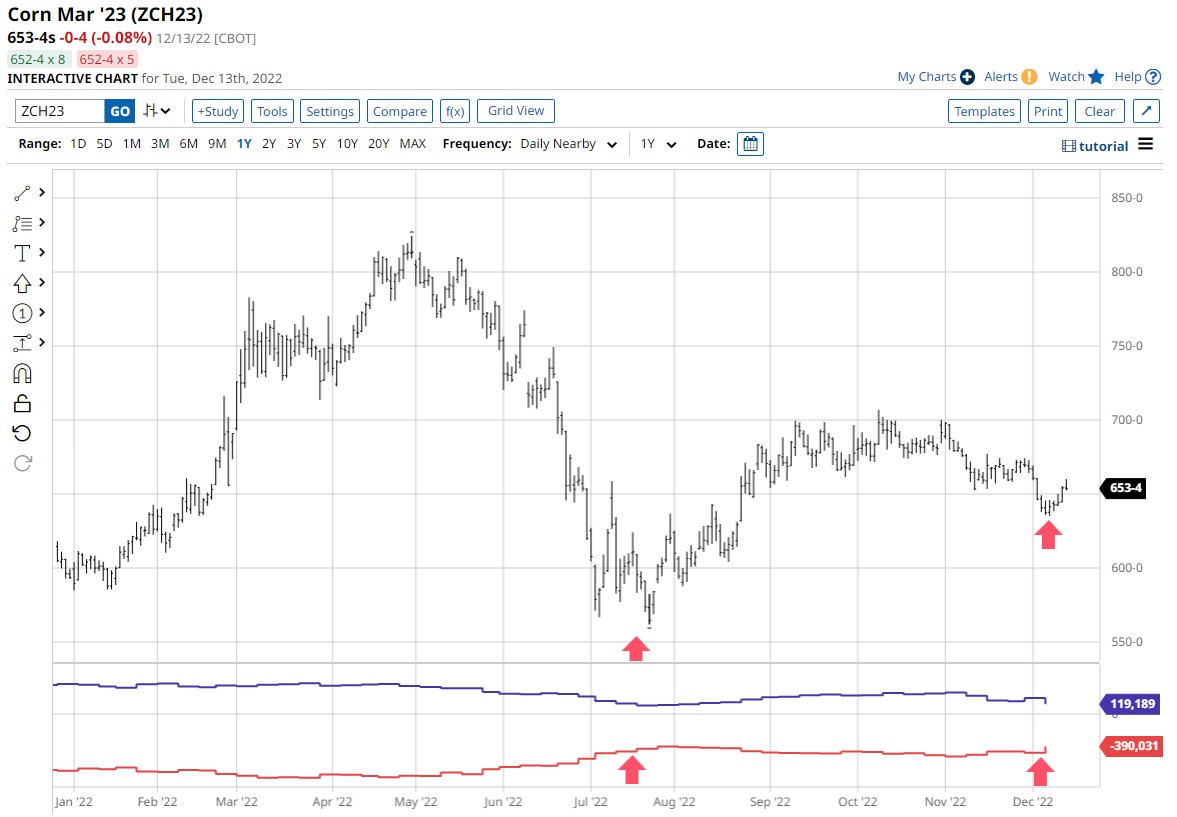Click the Help question mark icon

click(1154, 77)
